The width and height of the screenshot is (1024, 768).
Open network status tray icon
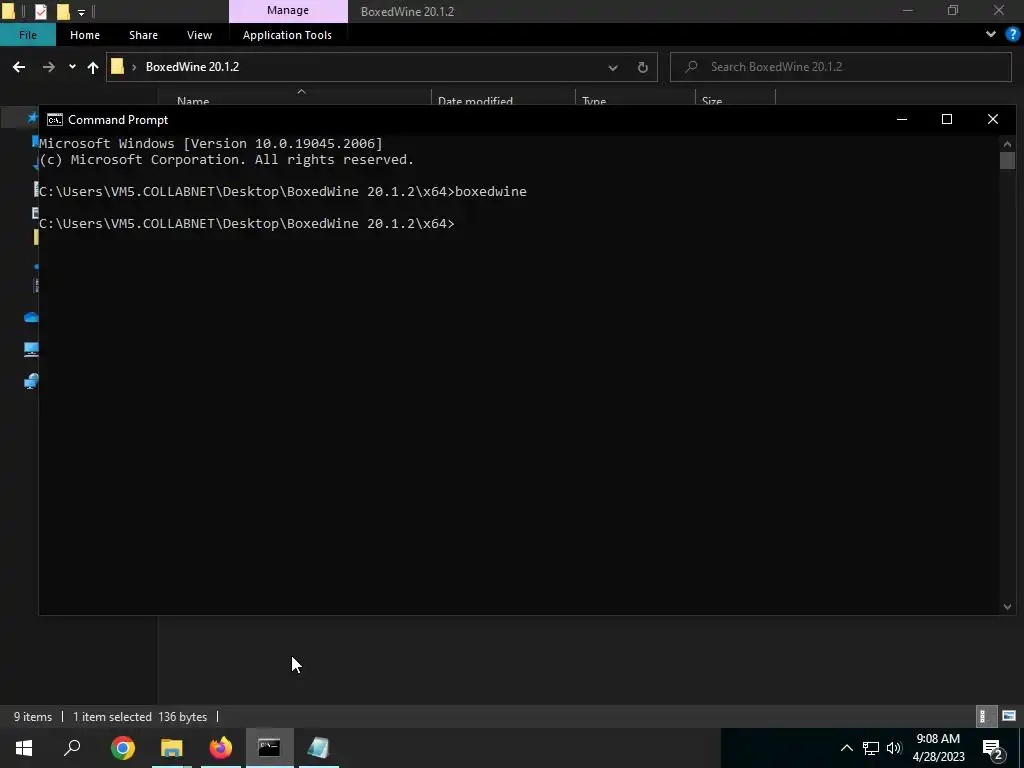pyautogui.click(x=871, y=748)
